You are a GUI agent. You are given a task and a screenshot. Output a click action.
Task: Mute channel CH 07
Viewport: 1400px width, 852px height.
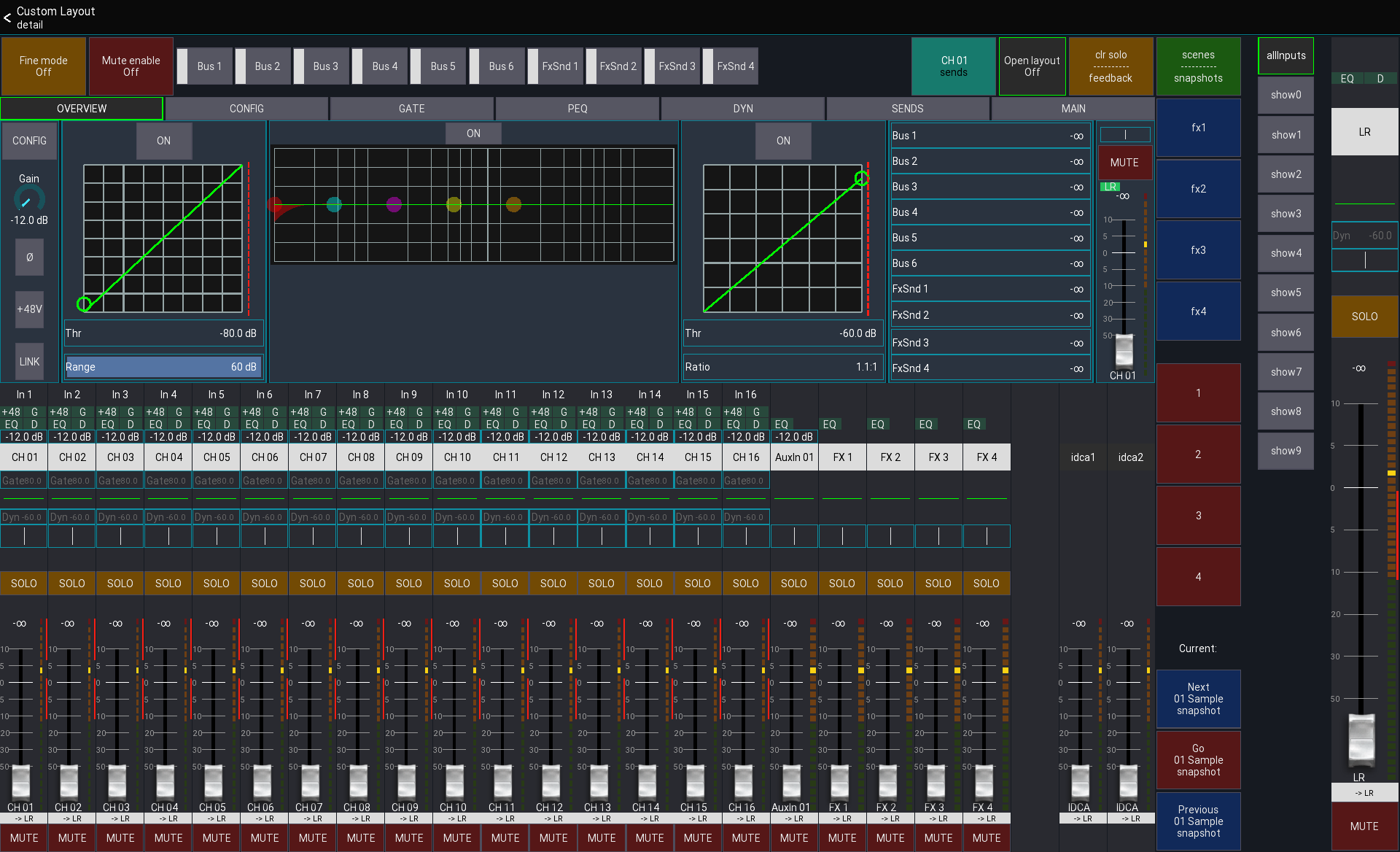click(x=312, y=838)
